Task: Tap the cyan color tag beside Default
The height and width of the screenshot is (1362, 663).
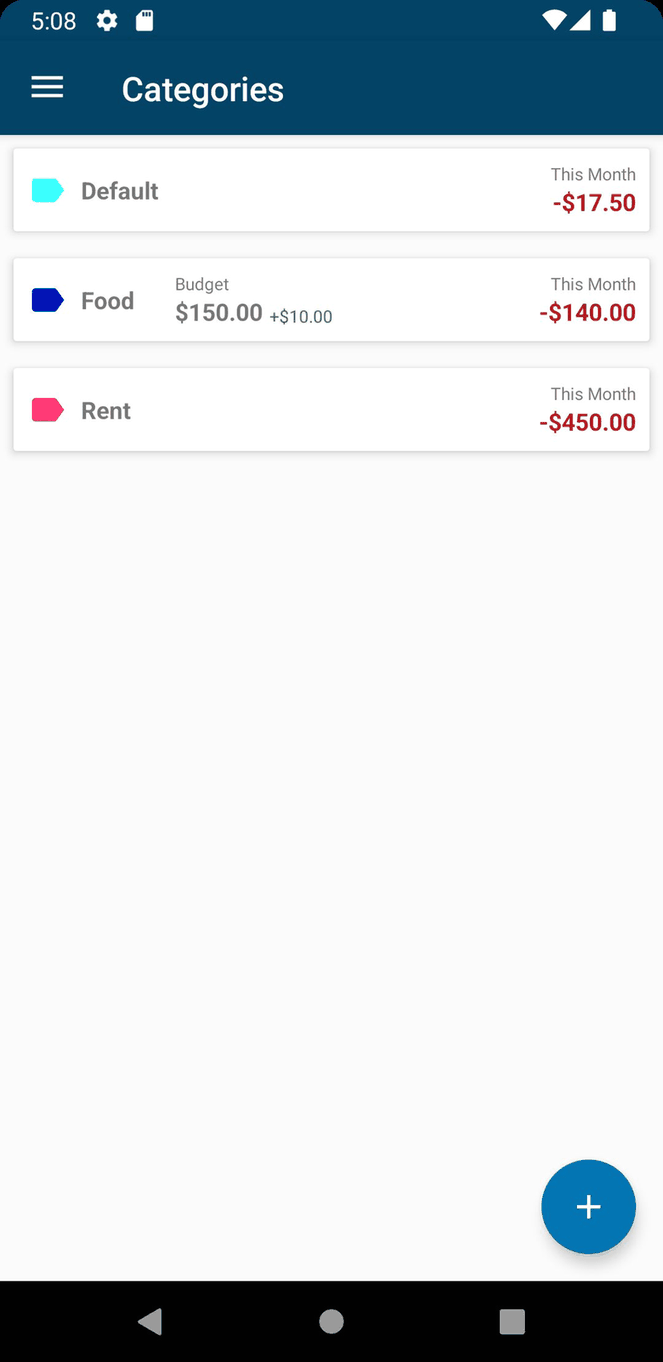Action: point(47,190)
